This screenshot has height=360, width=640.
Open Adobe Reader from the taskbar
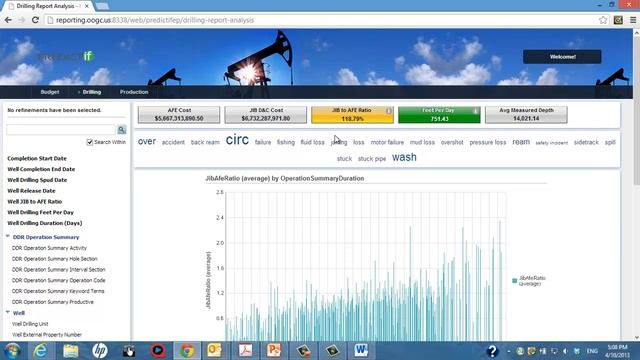[x=245, y=351]
